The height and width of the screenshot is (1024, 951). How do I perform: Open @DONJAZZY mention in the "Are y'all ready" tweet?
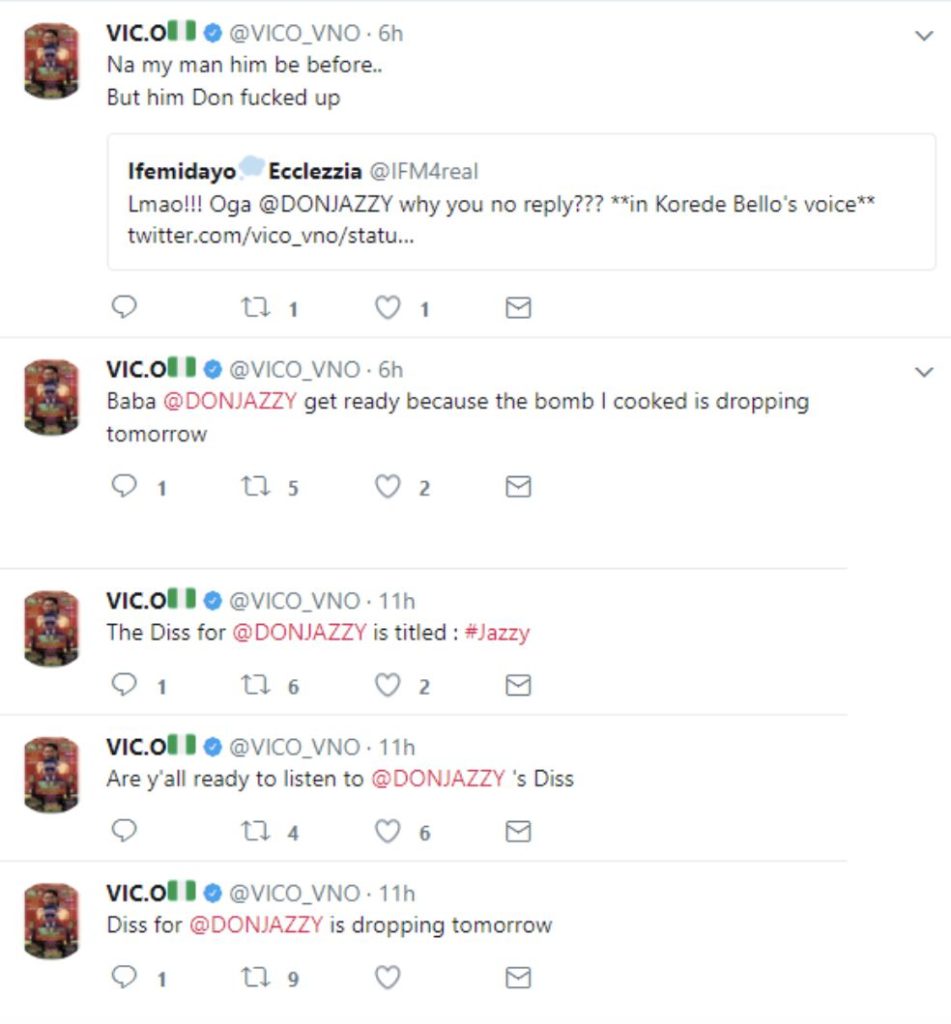point(437,779)
